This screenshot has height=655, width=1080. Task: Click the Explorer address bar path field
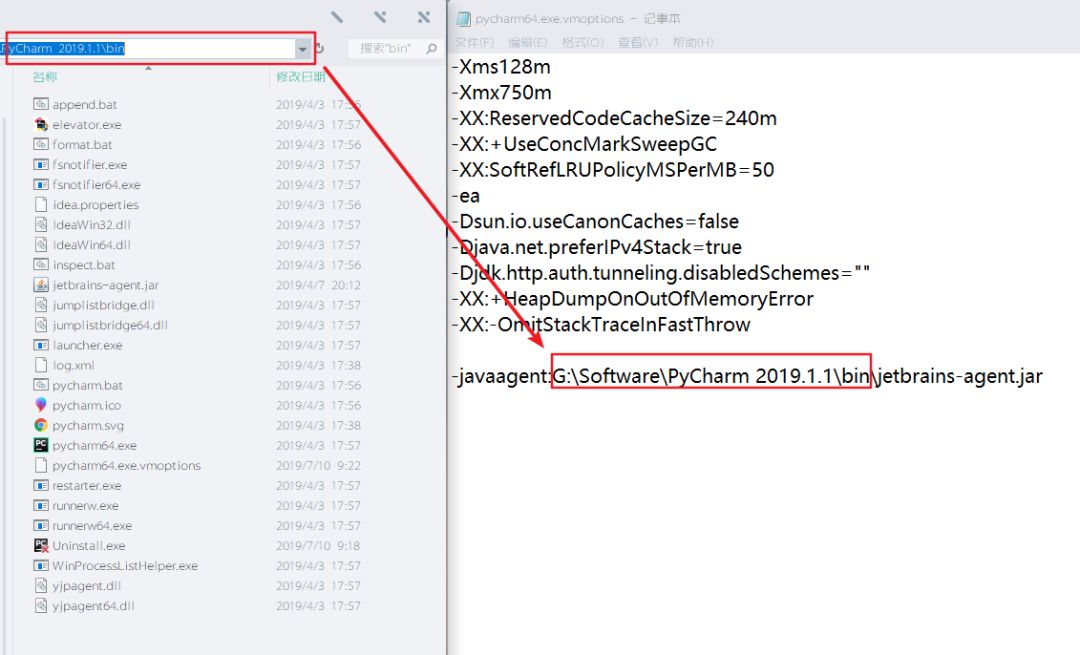click(x=147, y=48)
